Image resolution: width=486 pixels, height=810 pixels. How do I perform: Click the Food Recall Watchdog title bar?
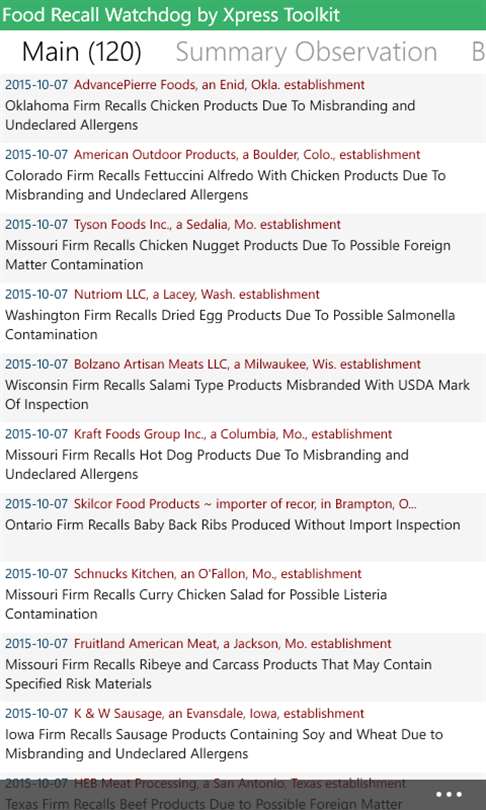243,15
